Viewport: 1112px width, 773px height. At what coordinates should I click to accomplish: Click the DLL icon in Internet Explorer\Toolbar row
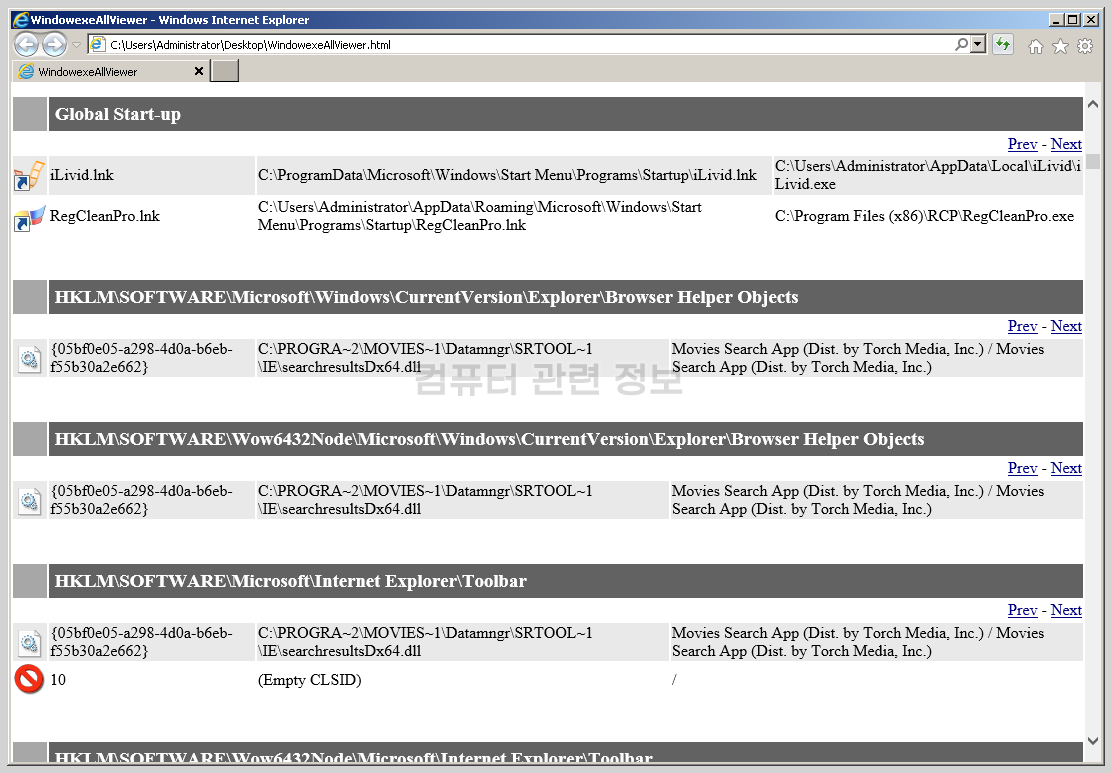29,643
